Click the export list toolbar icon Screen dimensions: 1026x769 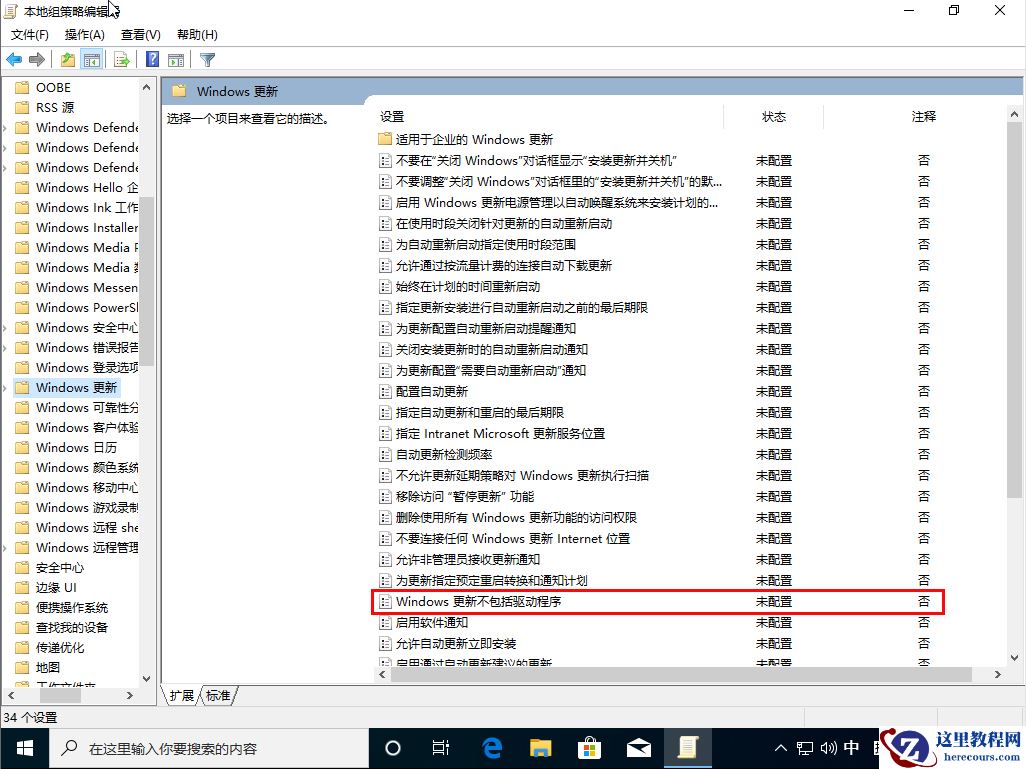[122, 59]
